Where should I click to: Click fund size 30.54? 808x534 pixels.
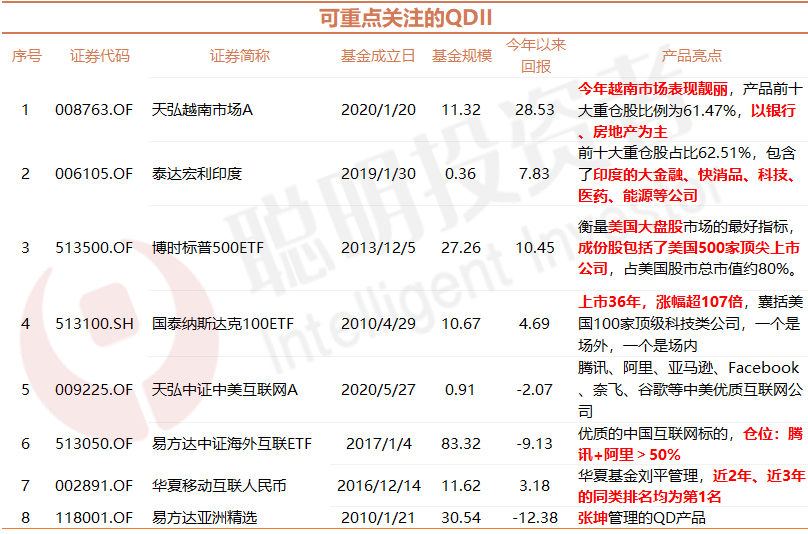tap(461, 518)
